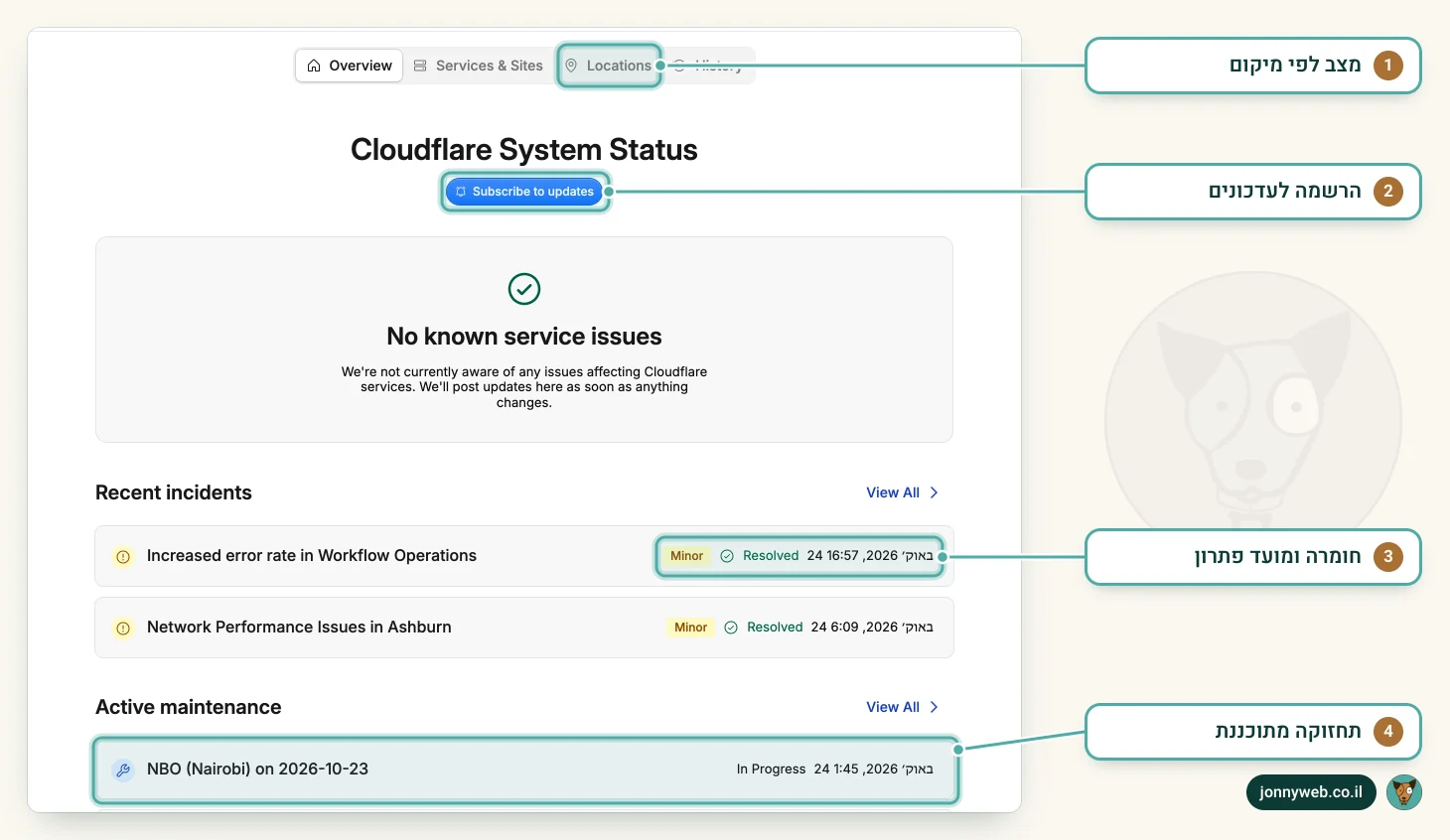Screen dimensions: 1450x840
Task: Click the server icon in Services & Sites tab
Action: point(420,66)
